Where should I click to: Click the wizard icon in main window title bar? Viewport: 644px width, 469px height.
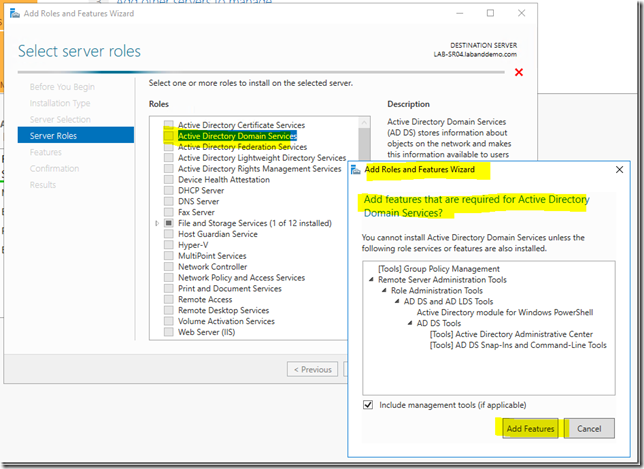click(x=15, y=14)
